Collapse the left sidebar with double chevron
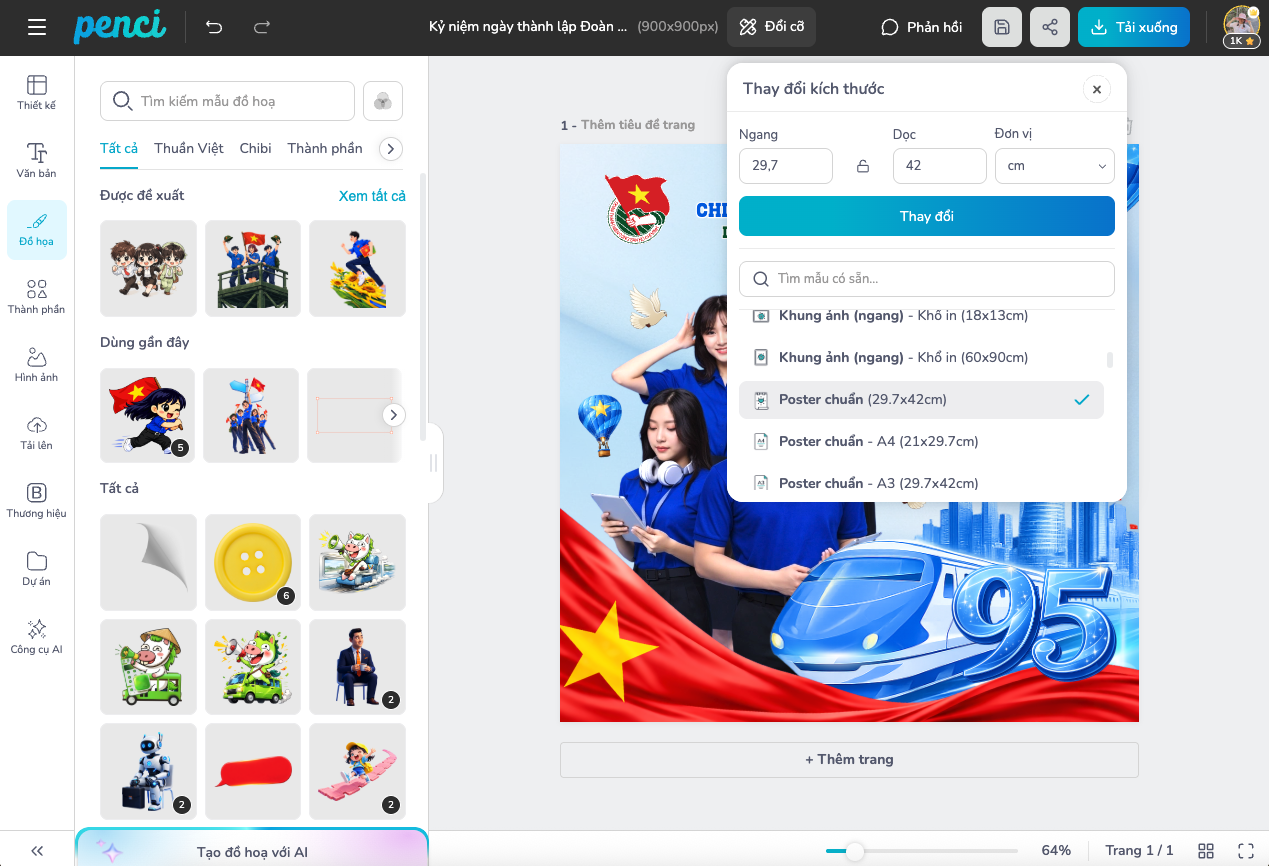1269x866 pixels. point(37,850)
